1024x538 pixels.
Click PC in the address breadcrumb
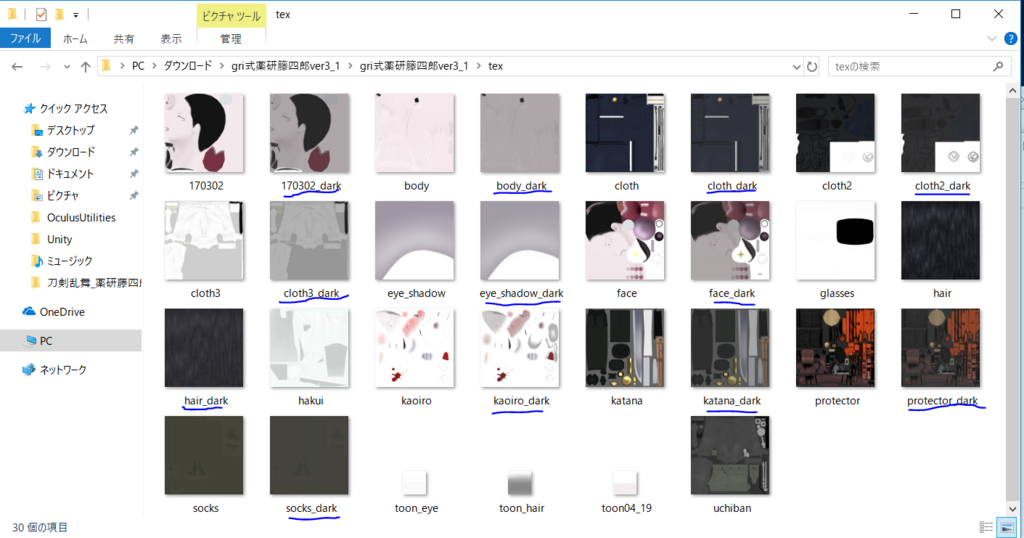point(138,66)
